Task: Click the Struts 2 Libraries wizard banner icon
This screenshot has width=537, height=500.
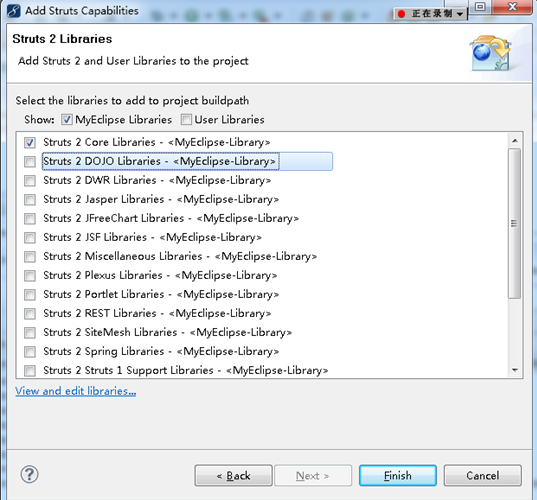Action: tap(491, 53)
